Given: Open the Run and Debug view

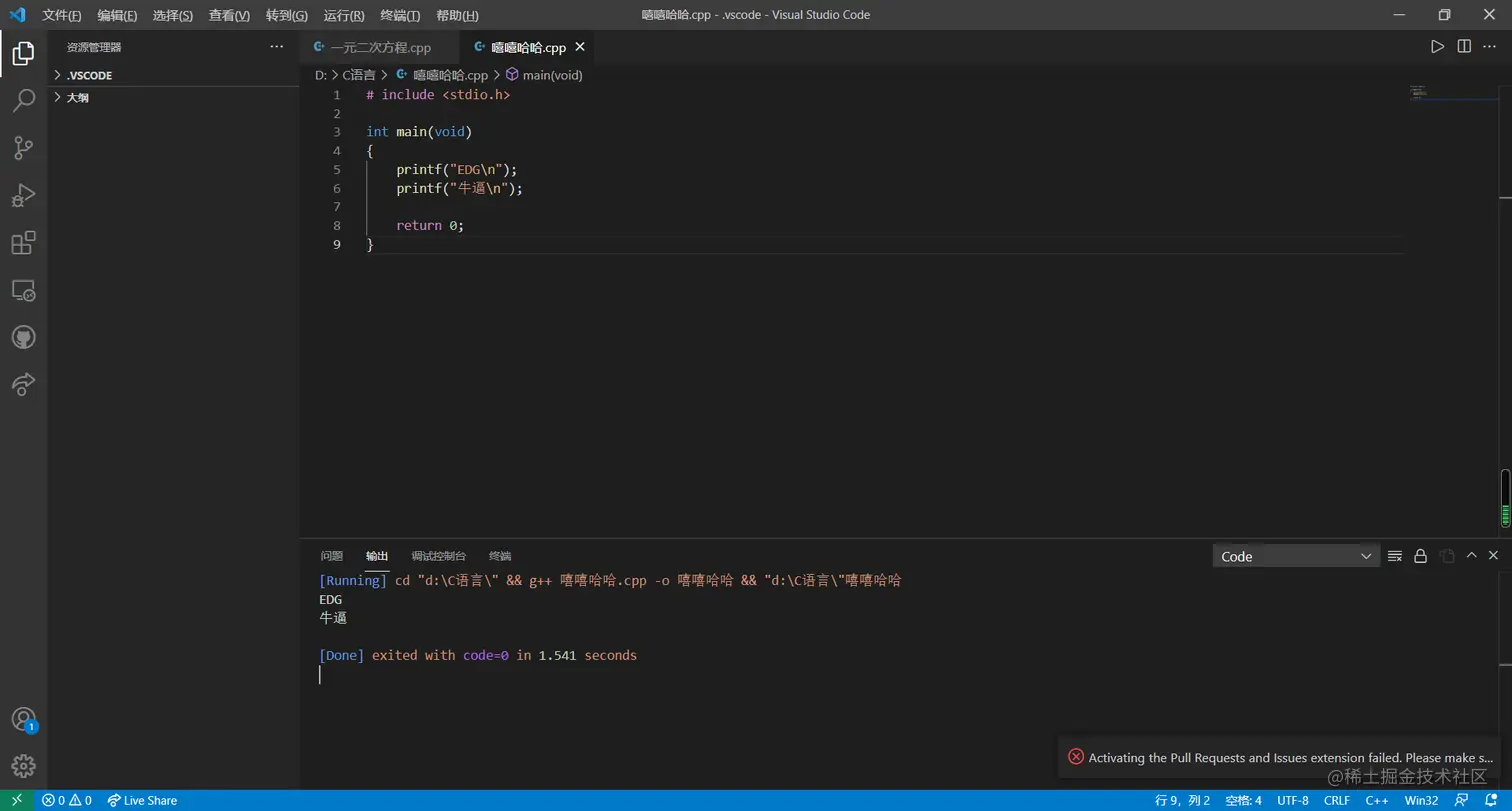Looking at the screenshot, I should [23, 195].
